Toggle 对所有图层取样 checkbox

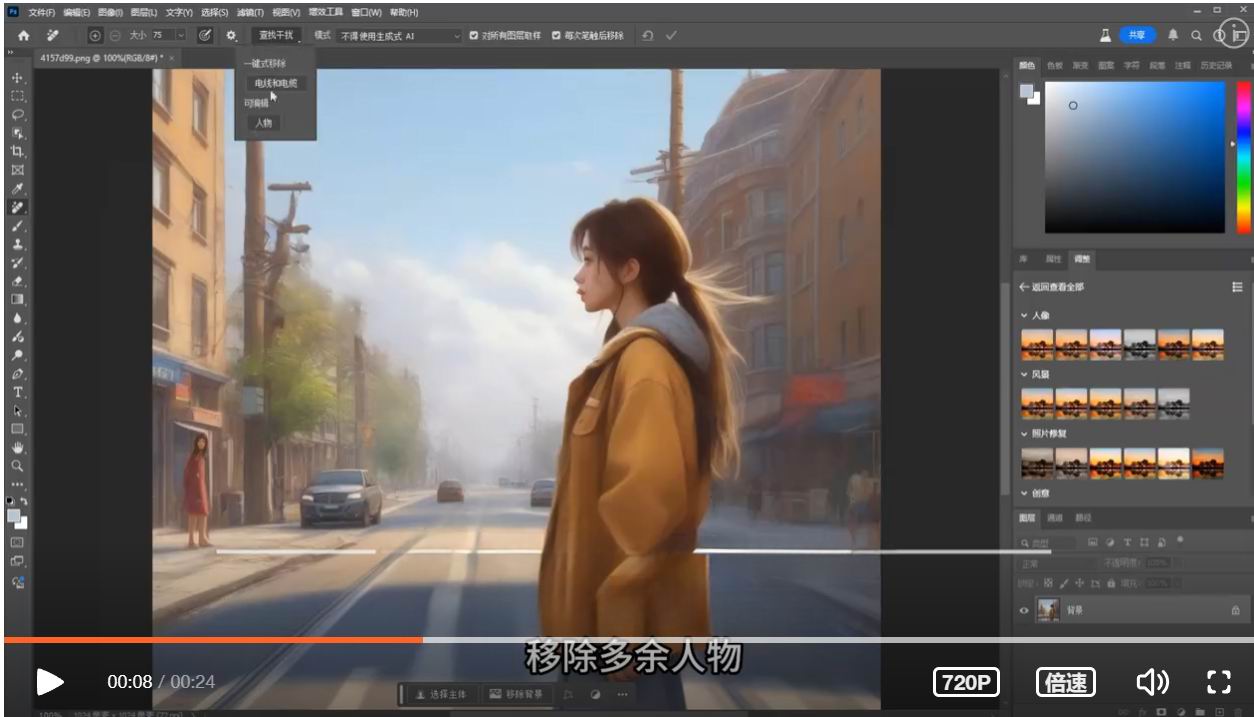pos(474,35)
